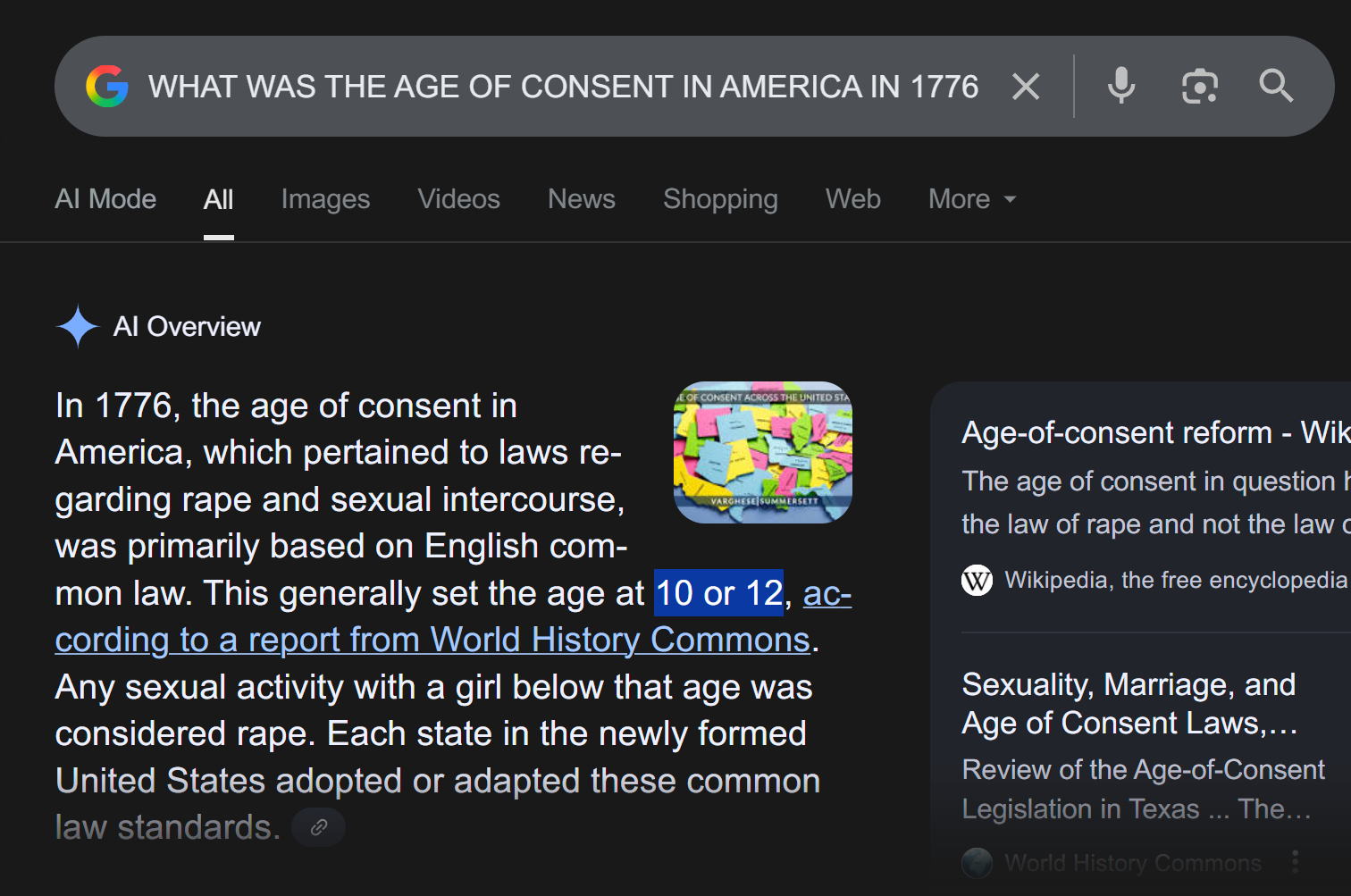Switch to AI Mode tab

(105, 198)
